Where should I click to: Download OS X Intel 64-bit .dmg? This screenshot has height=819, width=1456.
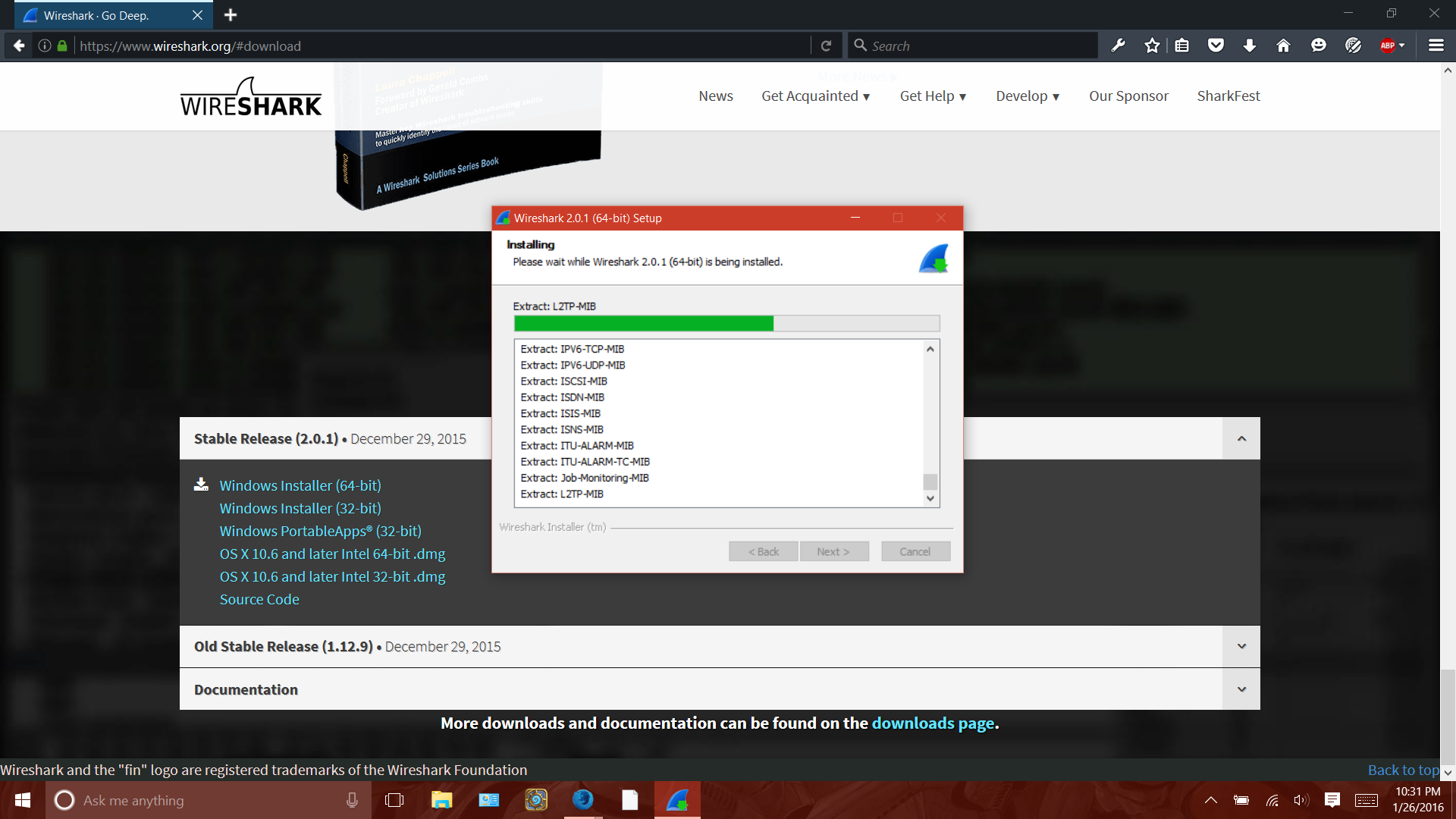click(x=332, y=554)
